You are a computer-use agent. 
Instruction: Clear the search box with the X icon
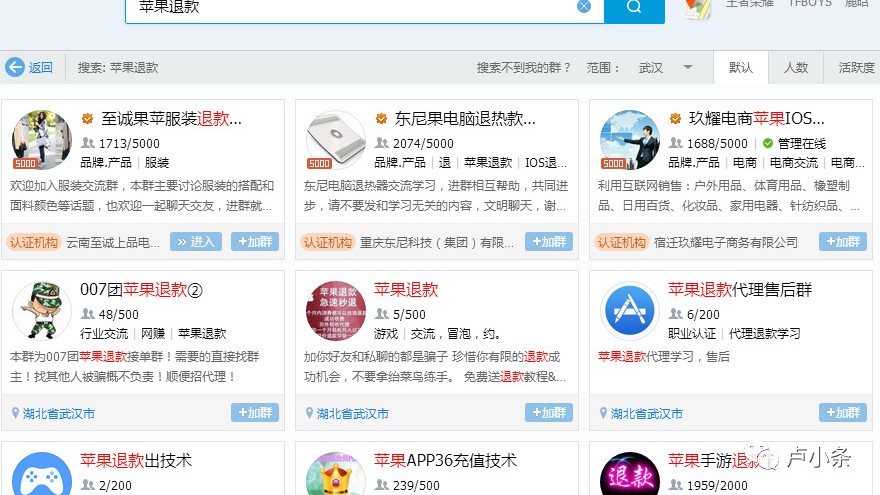click(x=584, y=6)
